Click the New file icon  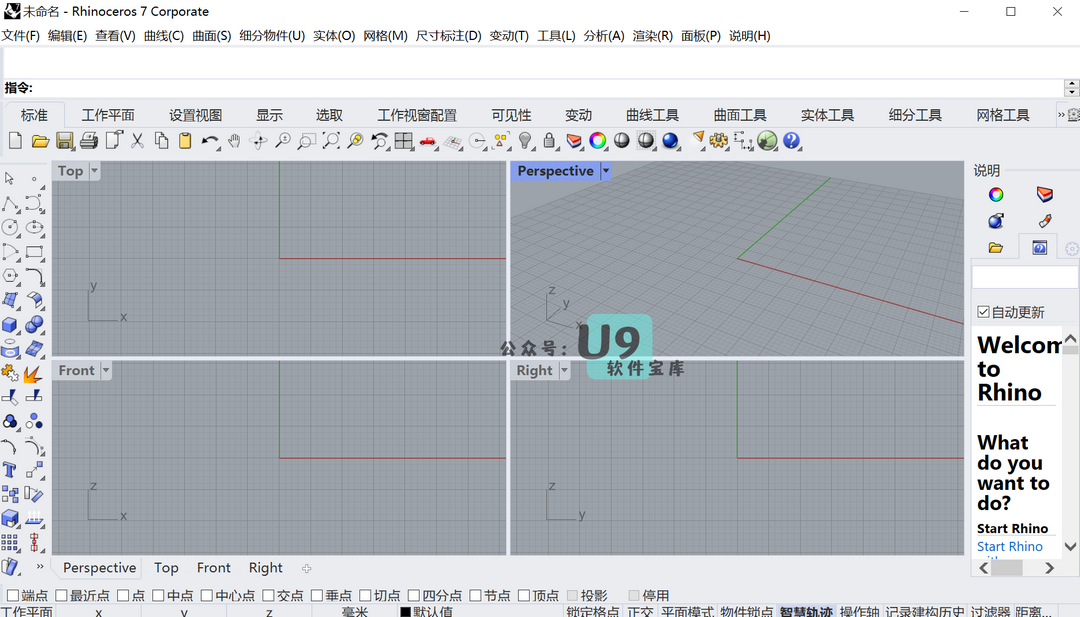click(15, 141)
